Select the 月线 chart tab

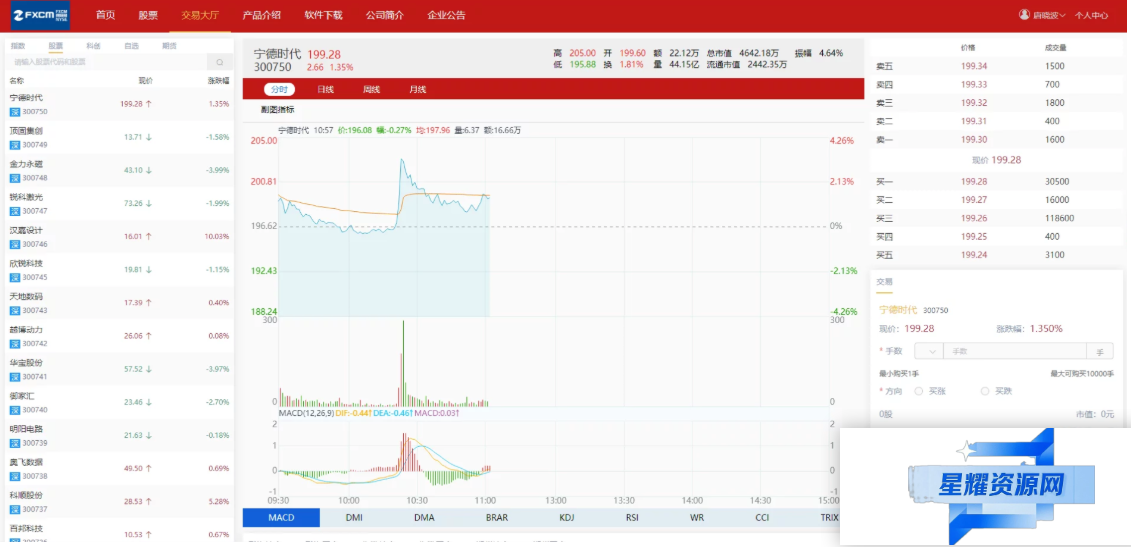[x=418, y=89]
